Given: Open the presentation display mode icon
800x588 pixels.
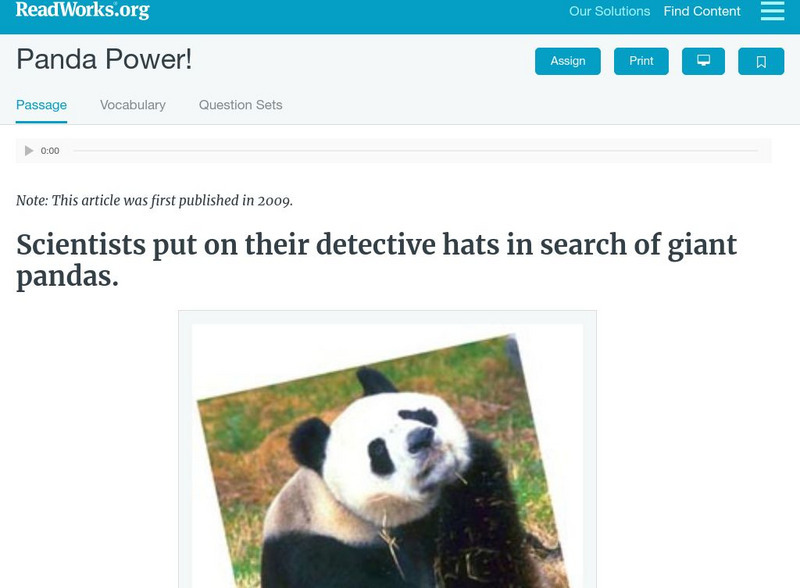Looking at the screenshot, I should (705, 60).
